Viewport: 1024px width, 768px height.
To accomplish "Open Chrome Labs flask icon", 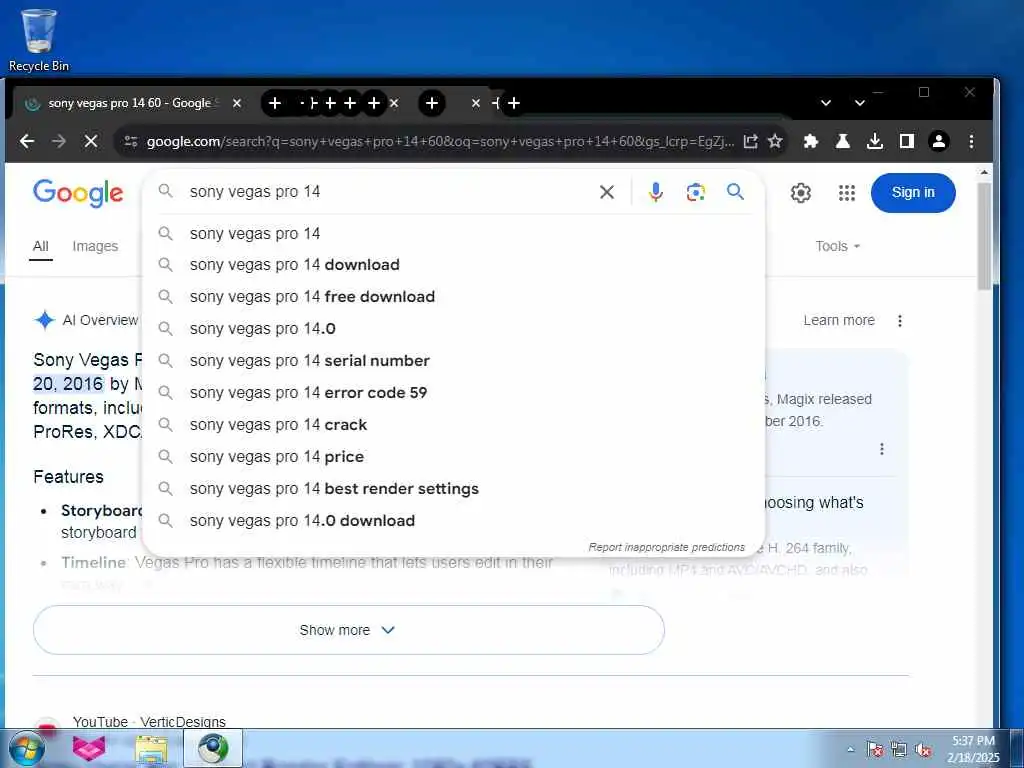I will click(842, 141).
